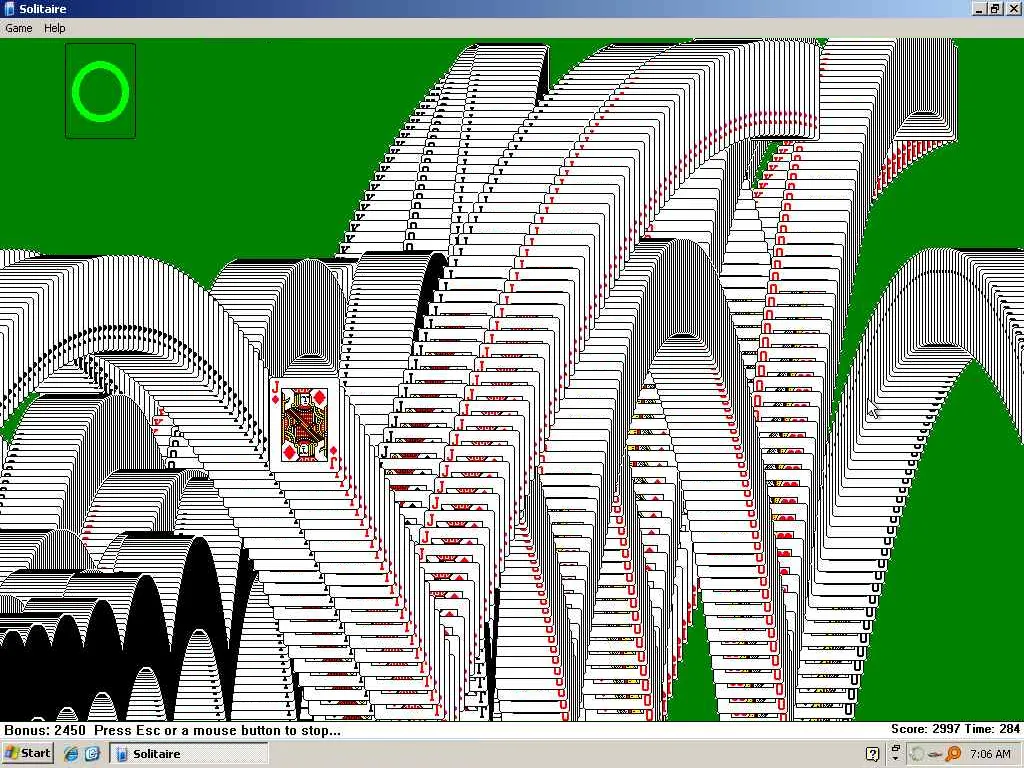Click the orange magnifier tray icon
1024x768 pixels.
pyautogui.click(x=954, y=754)
